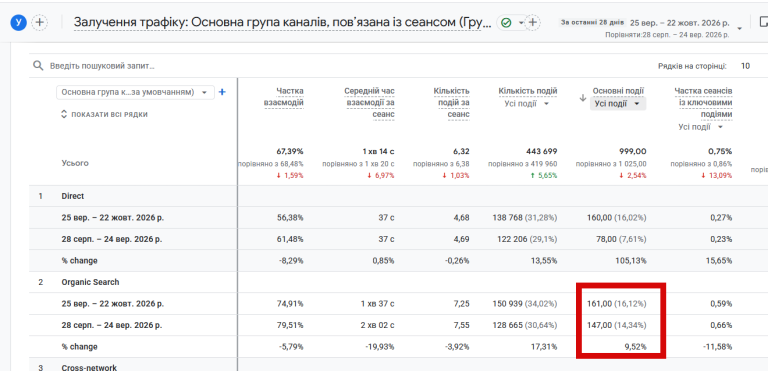The width and height of the screenshot is (768, 371).
Task: Click the 'Кількість подій' column header
Action: click(528, 91)
